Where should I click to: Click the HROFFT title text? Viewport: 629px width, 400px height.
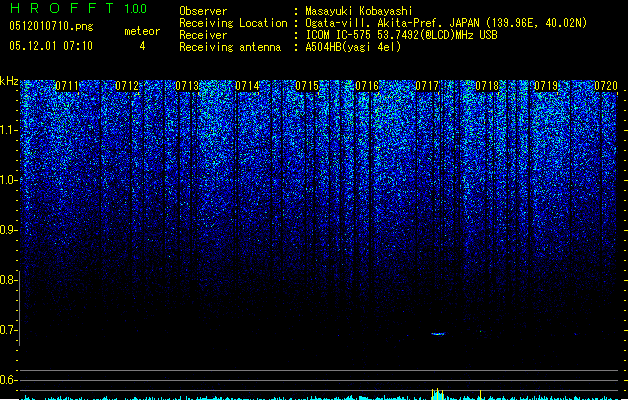tap(61, 8)
